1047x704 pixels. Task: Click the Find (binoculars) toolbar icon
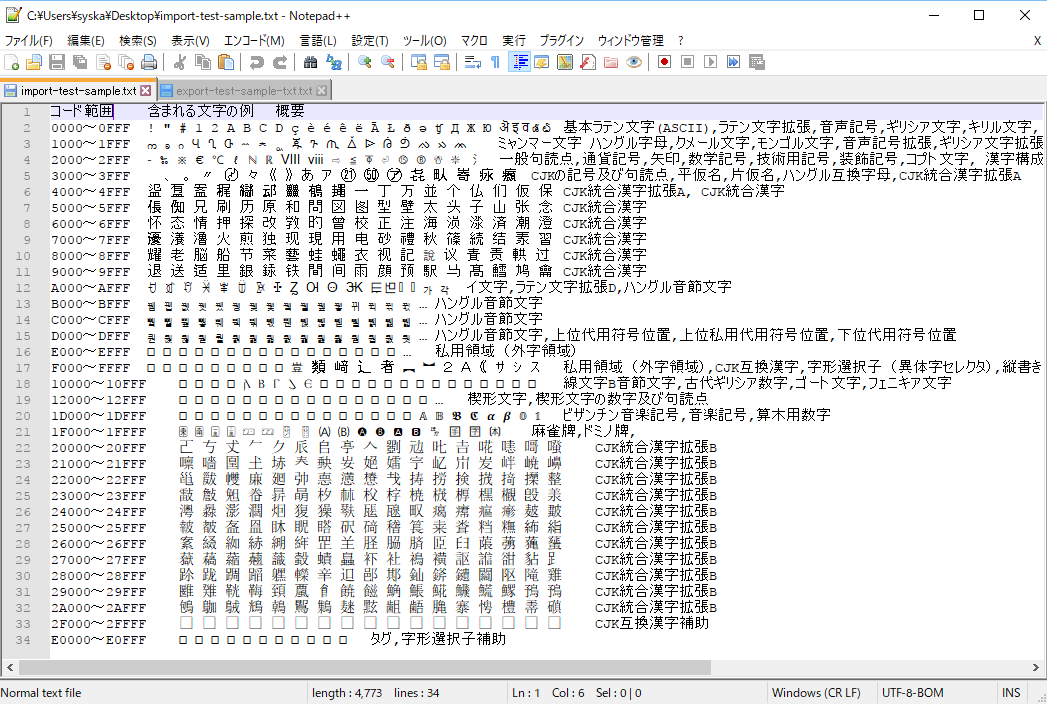(x=310, y=62)
